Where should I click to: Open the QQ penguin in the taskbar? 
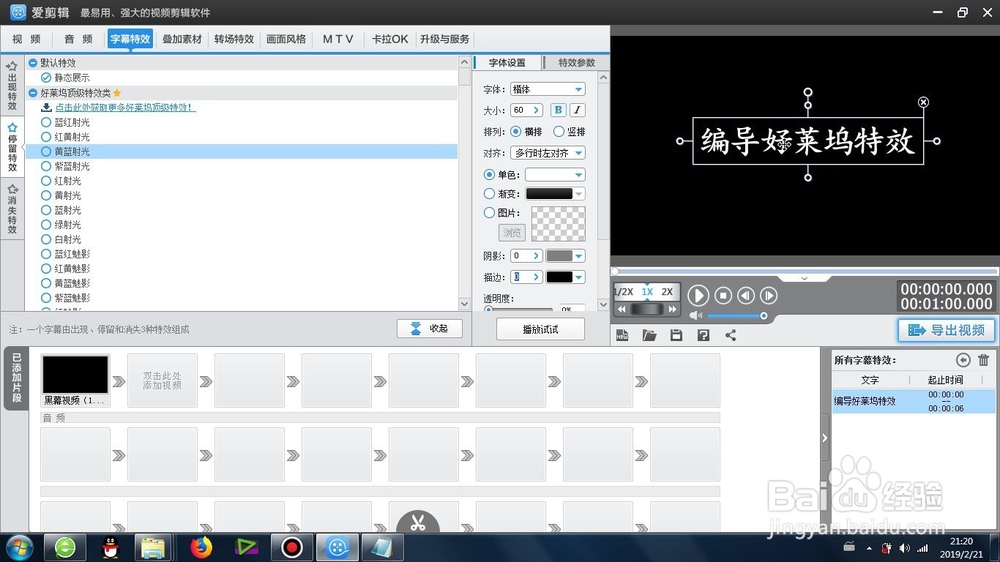click(110, 547)
